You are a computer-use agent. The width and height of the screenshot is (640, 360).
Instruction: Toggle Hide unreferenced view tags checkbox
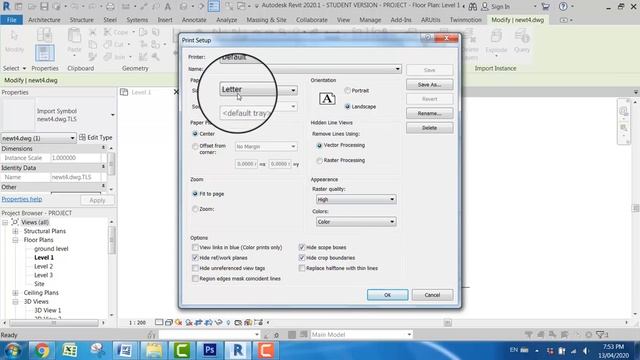195,268
